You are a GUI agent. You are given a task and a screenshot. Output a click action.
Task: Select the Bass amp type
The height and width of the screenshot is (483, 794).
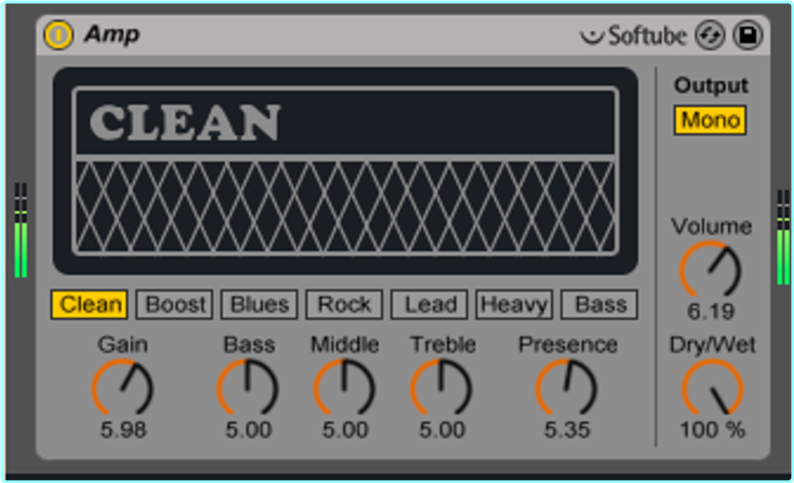point(600,305)
